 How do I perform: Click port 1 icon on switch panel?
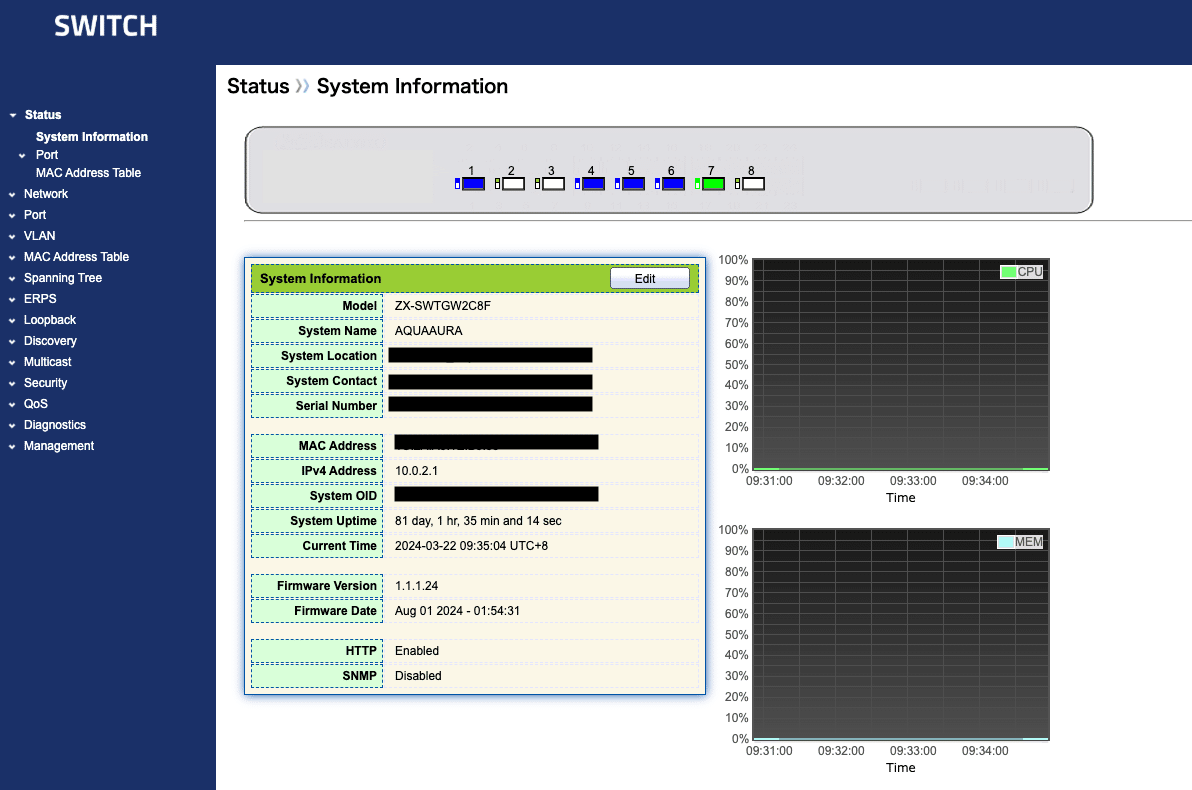[x=474, y=184]
